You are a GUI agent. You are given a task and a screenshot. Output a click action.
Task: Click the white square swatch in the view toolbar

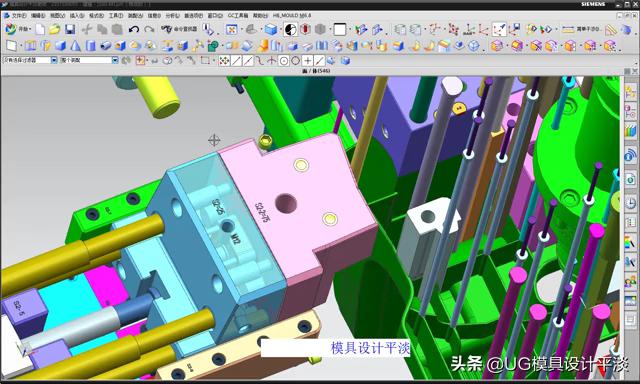340,29
